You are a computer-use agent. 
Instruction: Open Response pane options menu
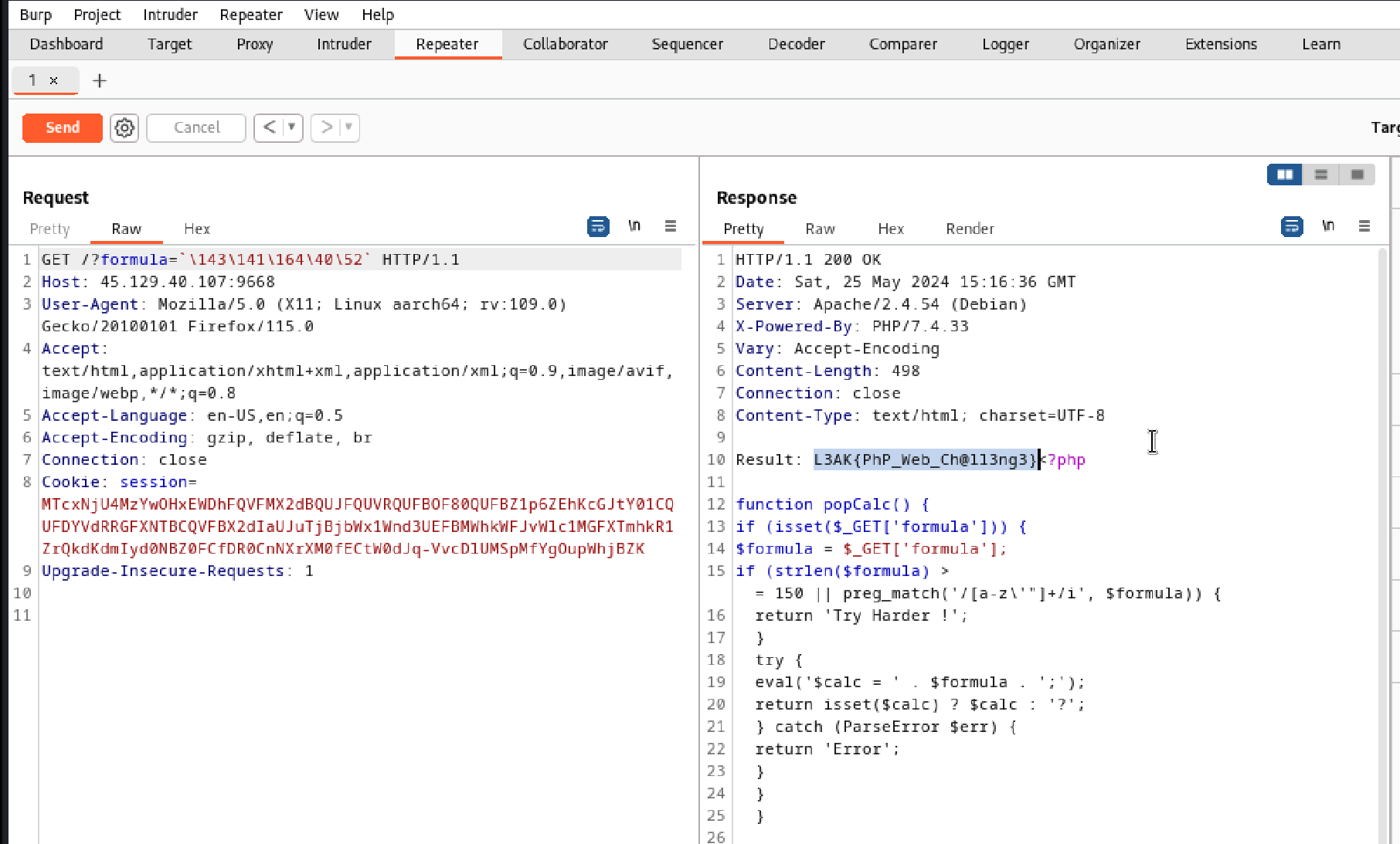tap(1364, 226)
